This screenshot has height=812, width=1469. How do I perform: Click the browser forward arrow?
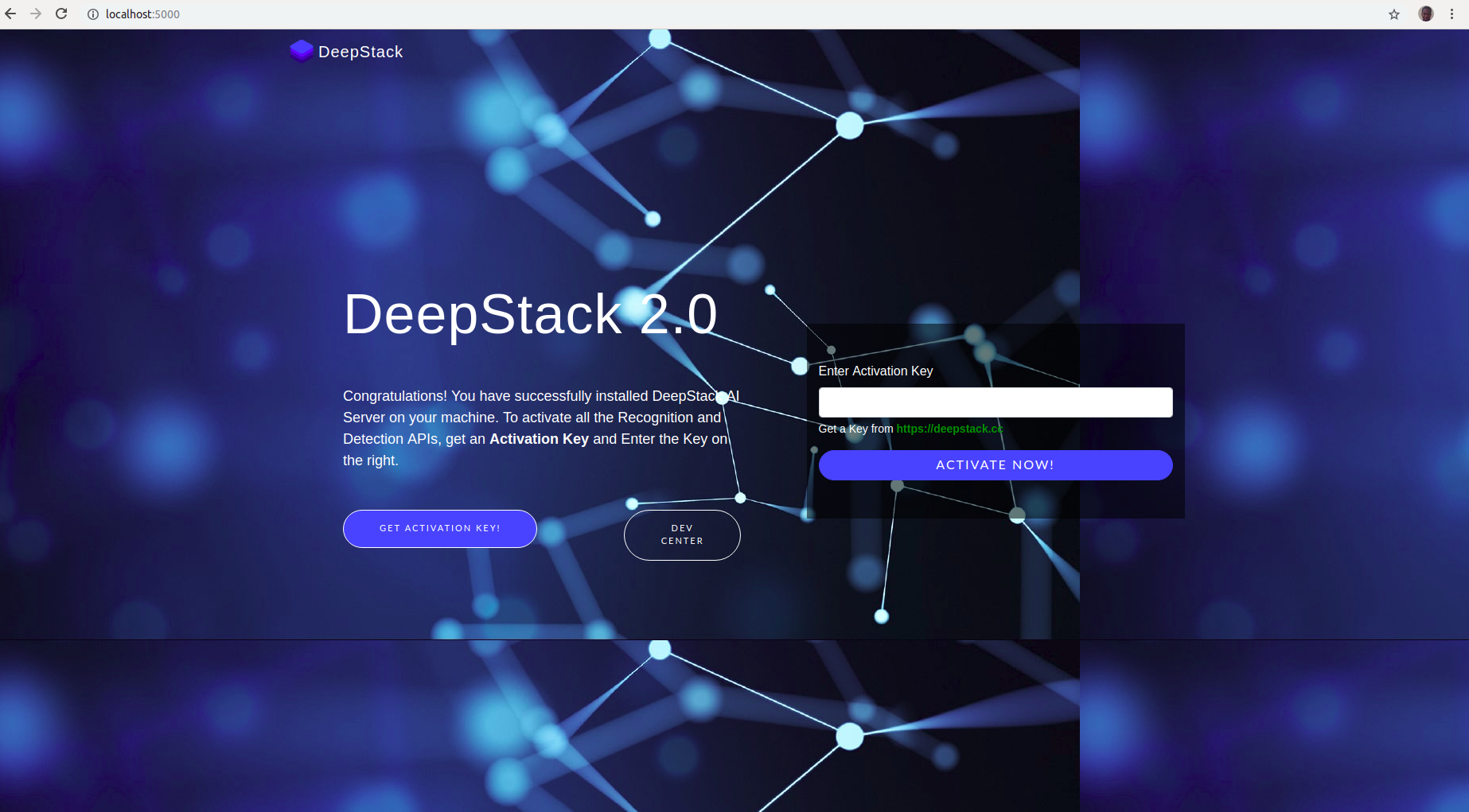tap(36, 14)
